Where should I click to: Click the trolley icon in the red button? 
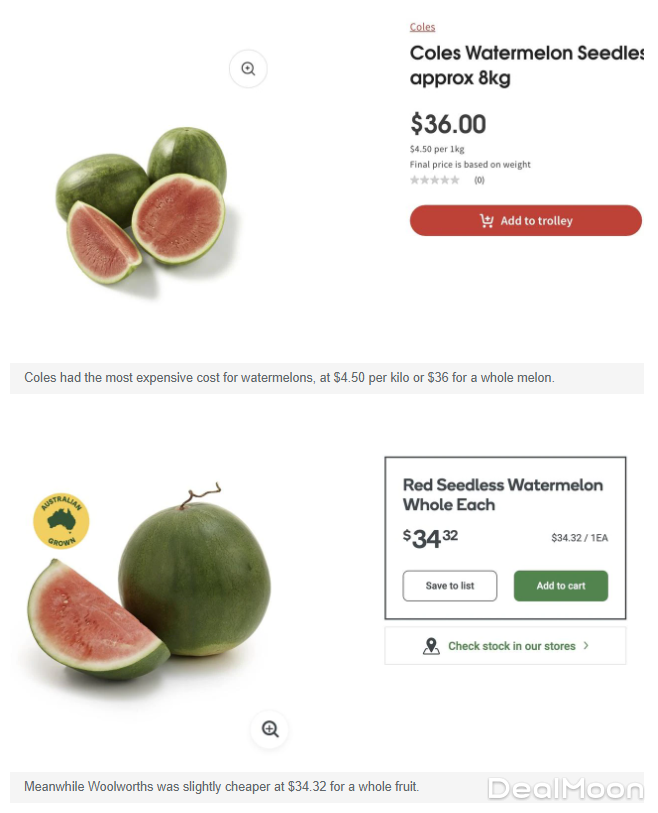[487, 221]
